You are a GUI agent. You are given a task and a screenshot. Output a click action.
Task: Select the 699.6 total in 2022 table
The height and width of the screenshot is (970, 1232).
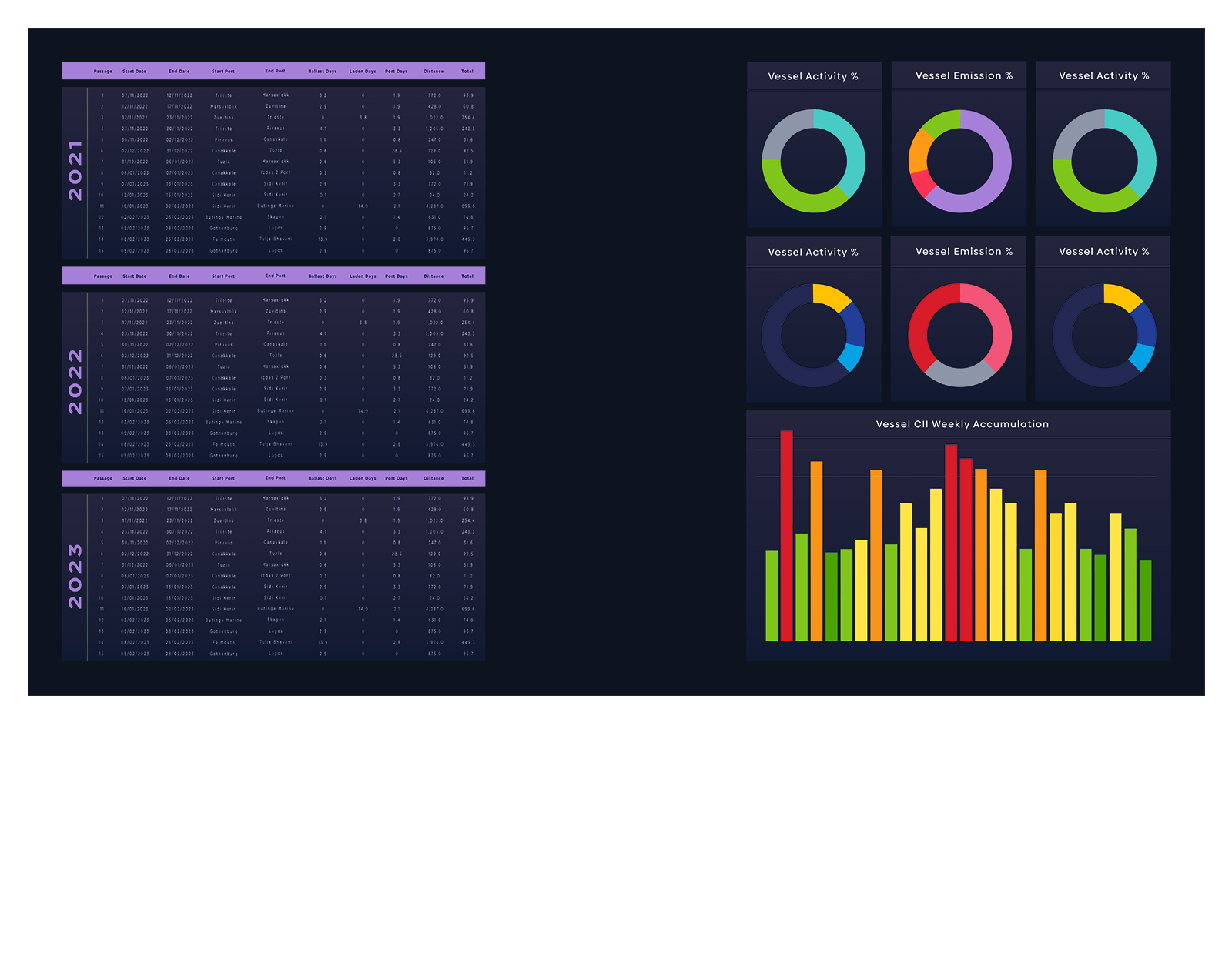point(467,411)
